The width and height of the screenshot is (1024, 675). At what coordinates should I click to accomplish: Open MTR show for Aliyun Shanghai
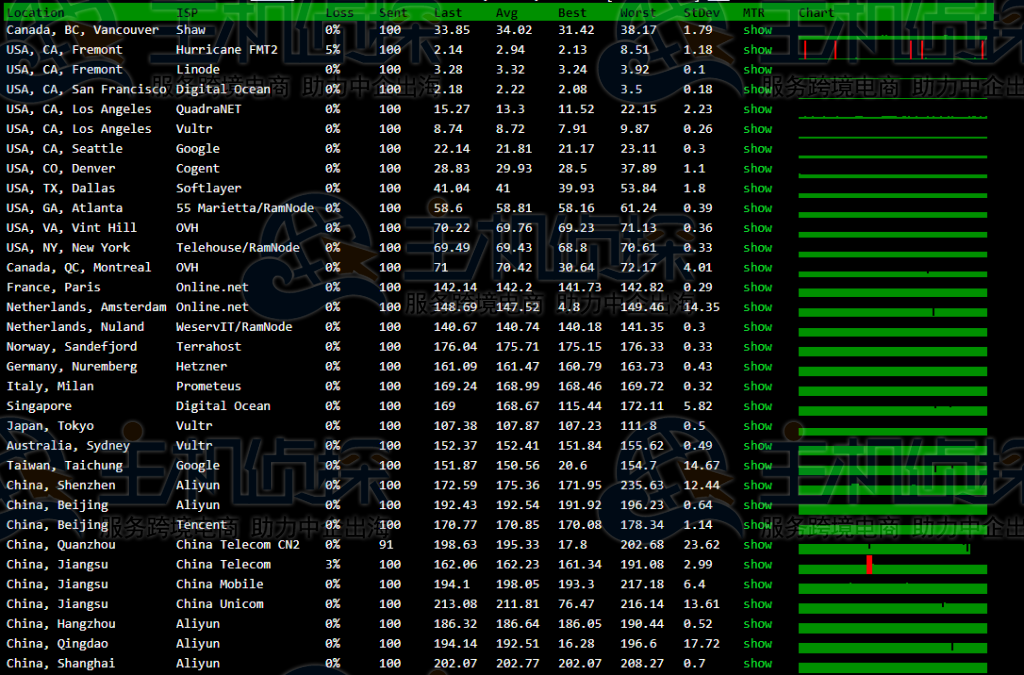[x=757, y=664]
